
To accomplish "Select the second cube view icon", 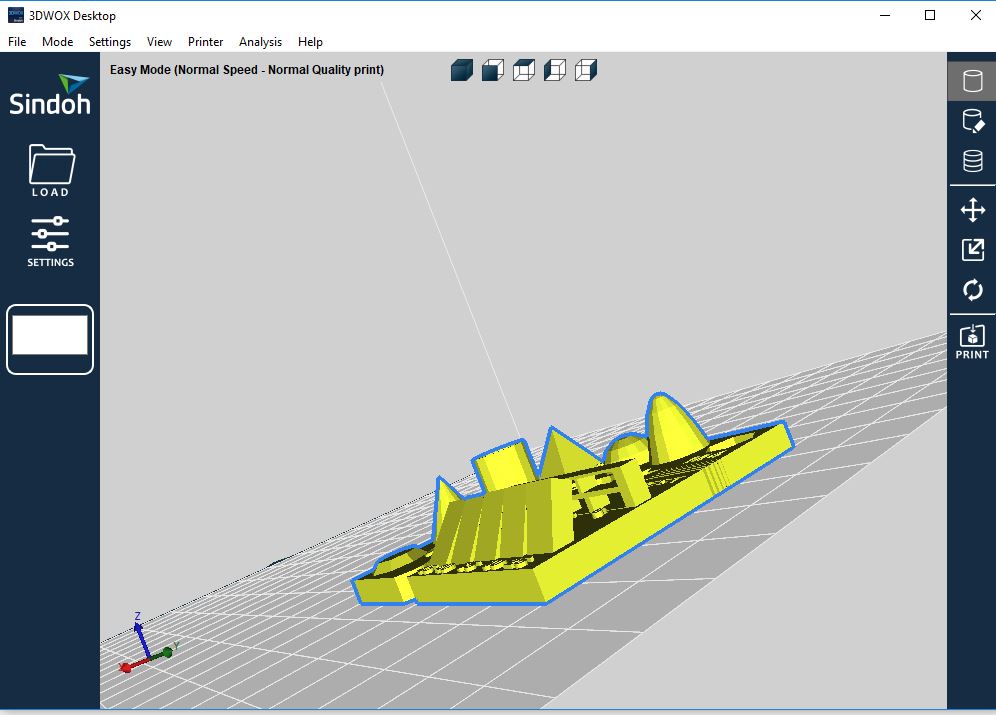I will click(493, 70).
